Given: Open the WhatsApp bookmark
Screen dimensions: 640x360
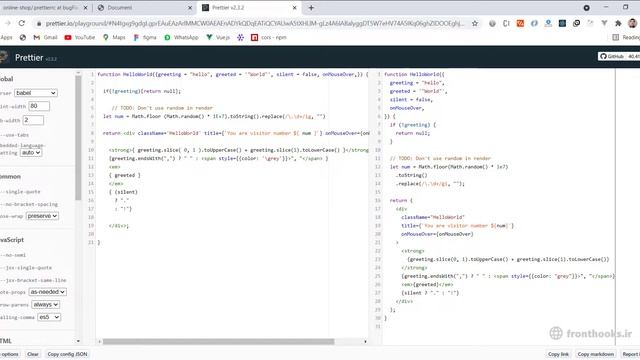Looking at the screenshot, I should [x=181, y=37].
